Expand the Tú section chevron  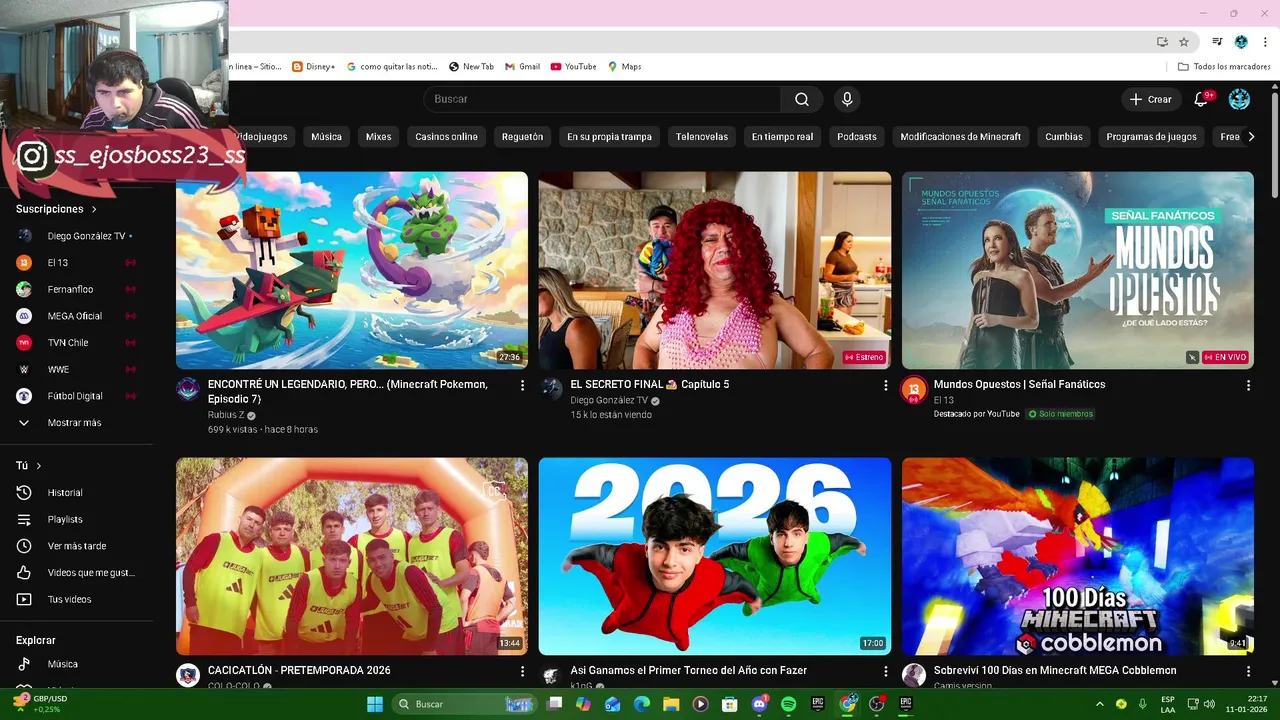(x=39, y=466)
